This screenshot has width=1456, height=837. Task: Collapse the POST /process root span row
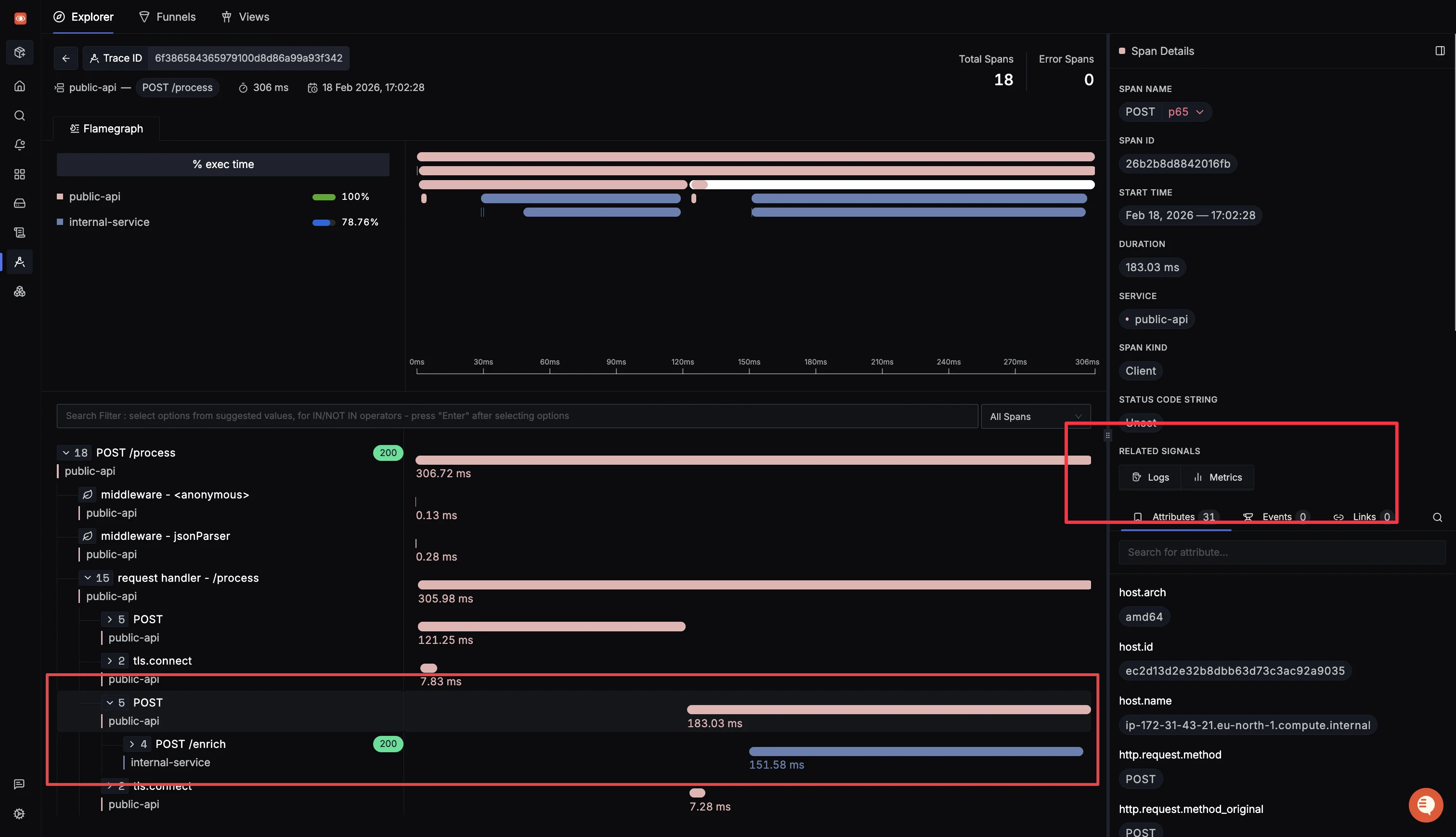coord(65,452)
